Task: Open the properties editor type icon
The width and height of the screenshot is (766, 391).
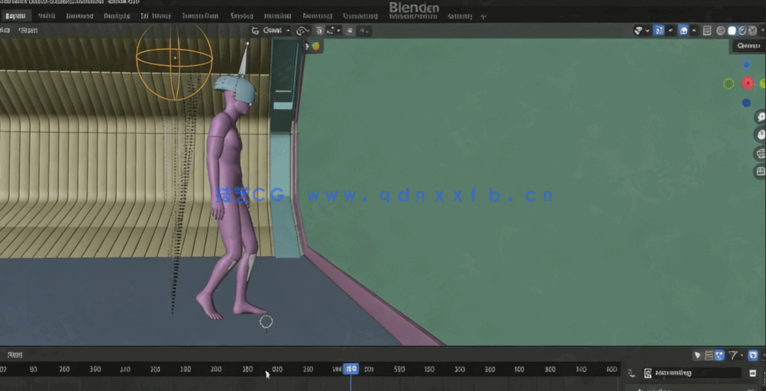Action: [632, 373]
